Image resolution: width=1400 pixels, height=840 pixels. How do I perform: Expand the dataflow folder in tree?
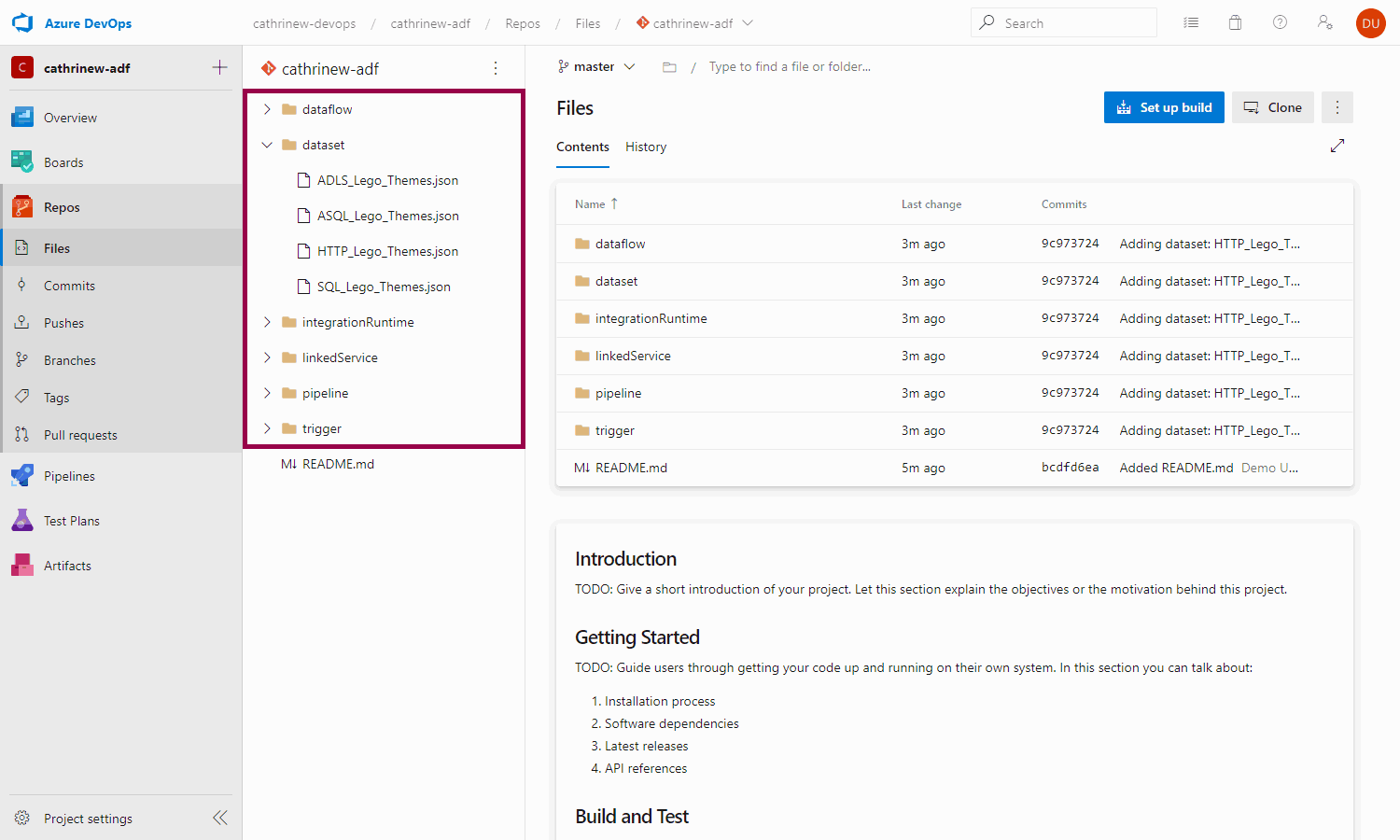click(267, 109)
